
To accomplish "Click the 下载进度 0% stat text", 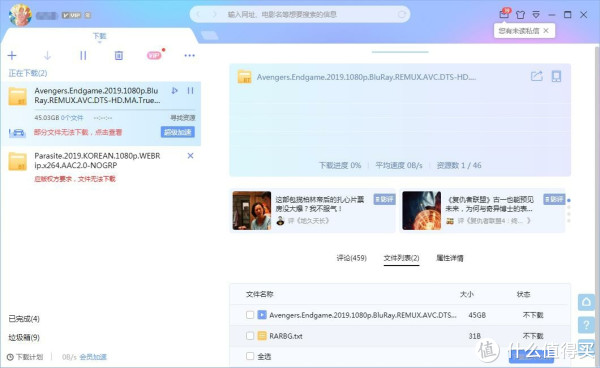I will tap(340, 165).
